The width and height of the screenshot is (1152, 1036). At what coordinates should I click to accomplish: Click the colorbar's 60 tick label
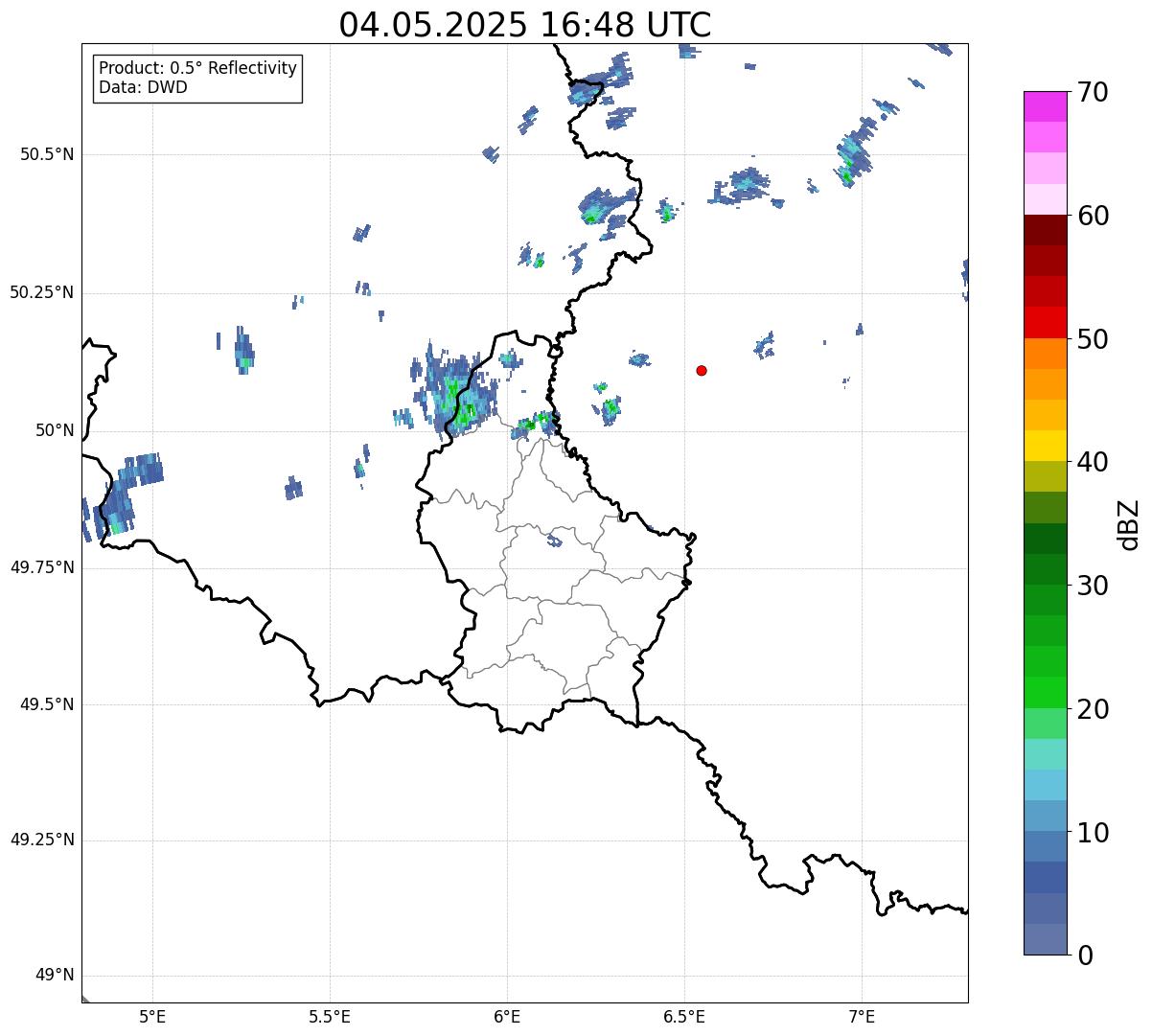click(1093, 216)
